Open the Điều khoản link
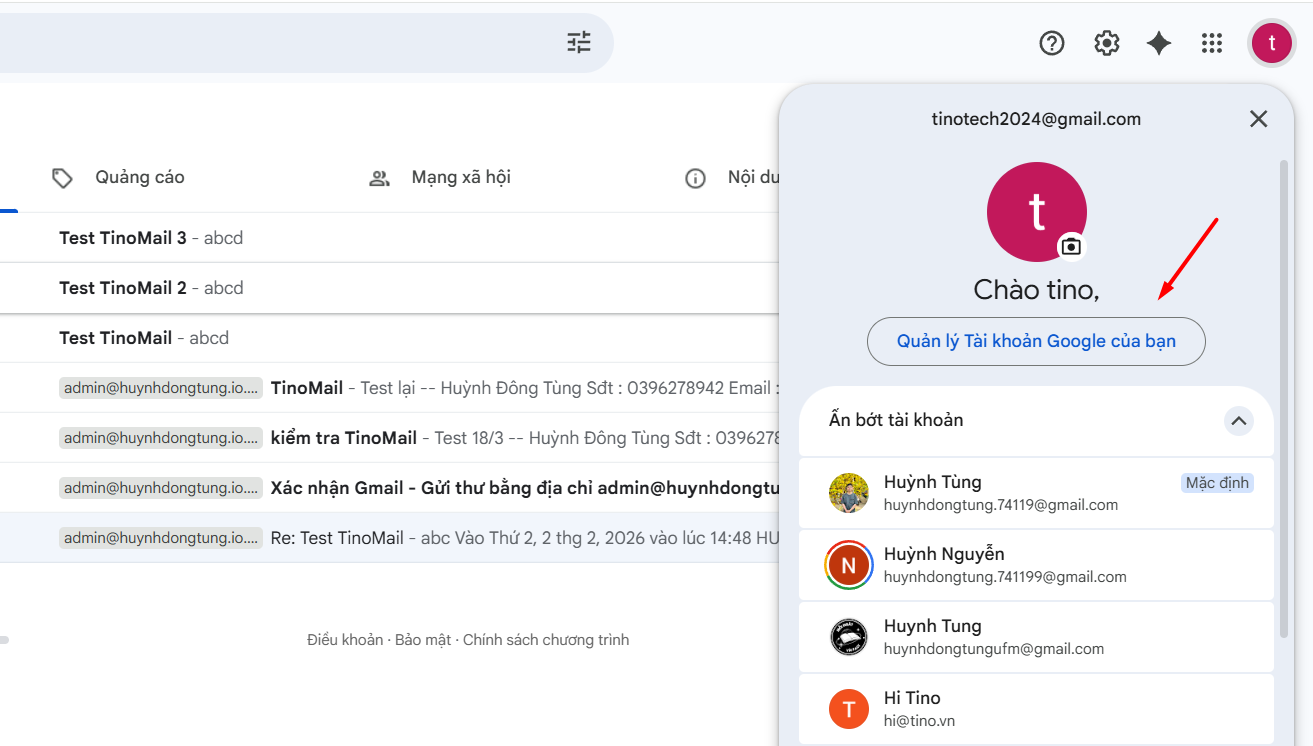The image size is (1313, 746). (345, 640)
